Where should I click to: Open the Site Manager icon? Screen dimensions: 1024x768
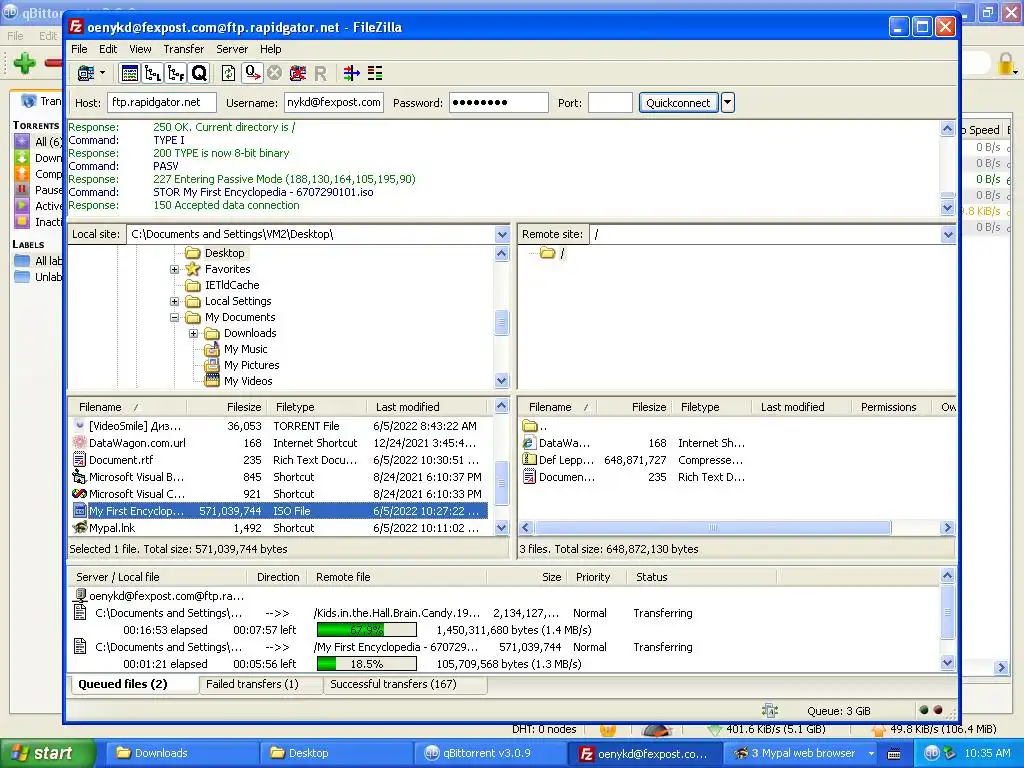[x=86, y=73]
